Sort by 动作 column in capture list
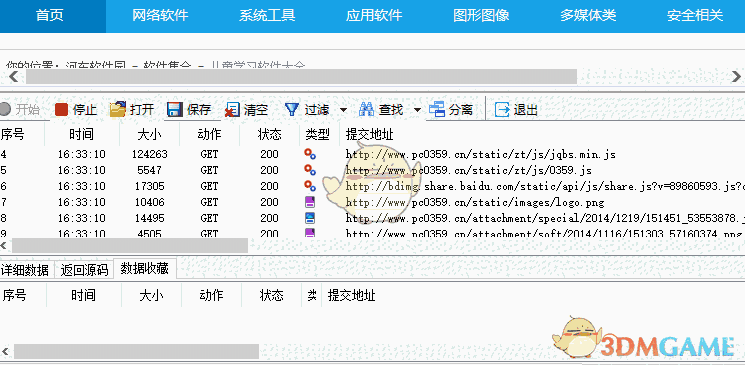The height and width of the screenshot is (365, 745). (210, 134)
